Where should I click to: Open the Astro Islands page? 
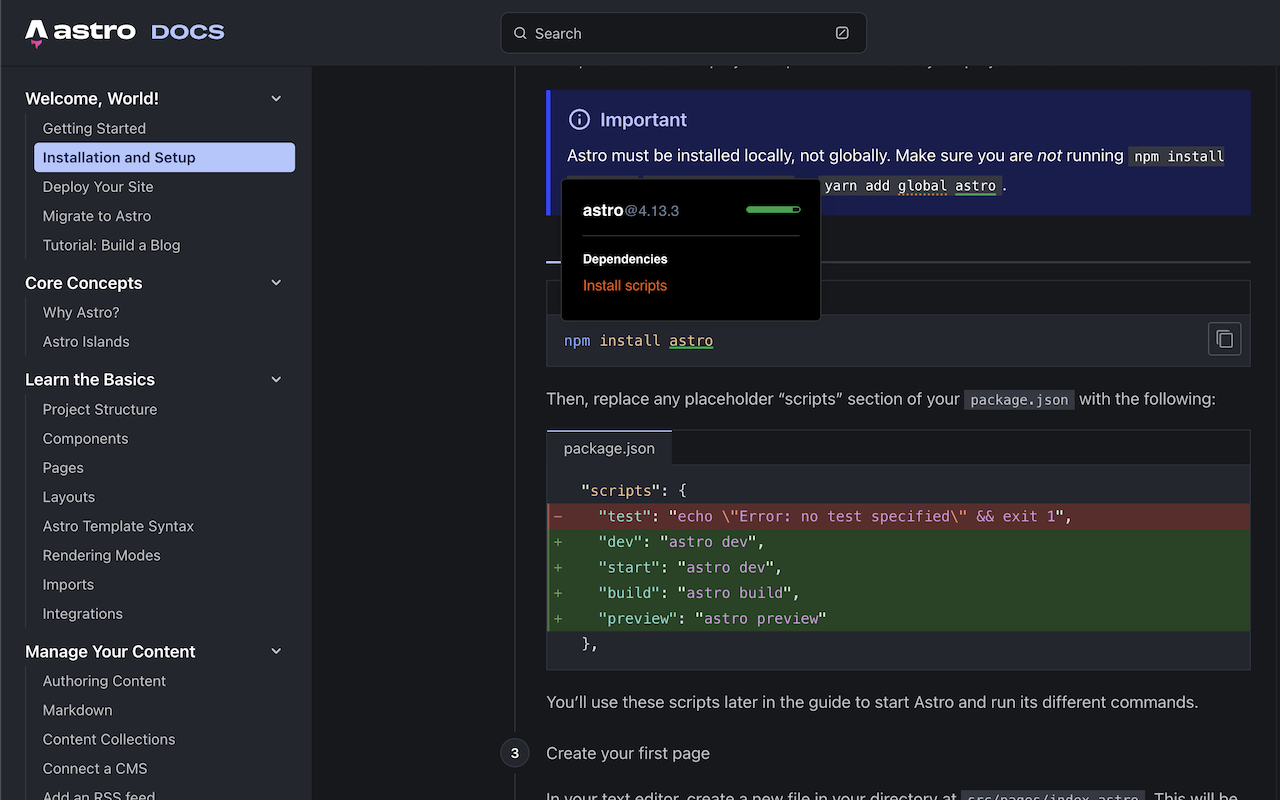(x=86, y=342)
